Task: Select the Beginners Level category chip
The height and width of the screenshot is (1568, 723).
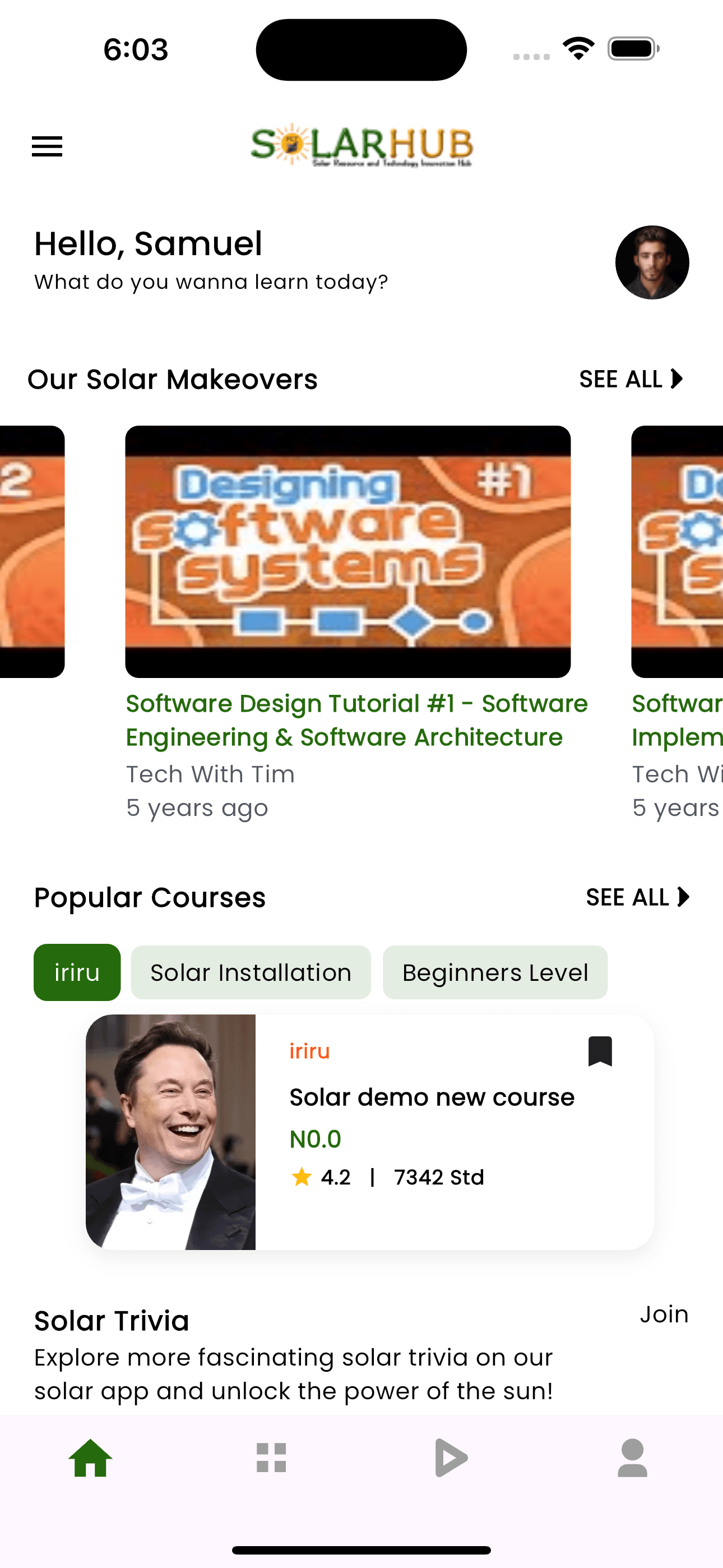Action: tap(495, 972)
